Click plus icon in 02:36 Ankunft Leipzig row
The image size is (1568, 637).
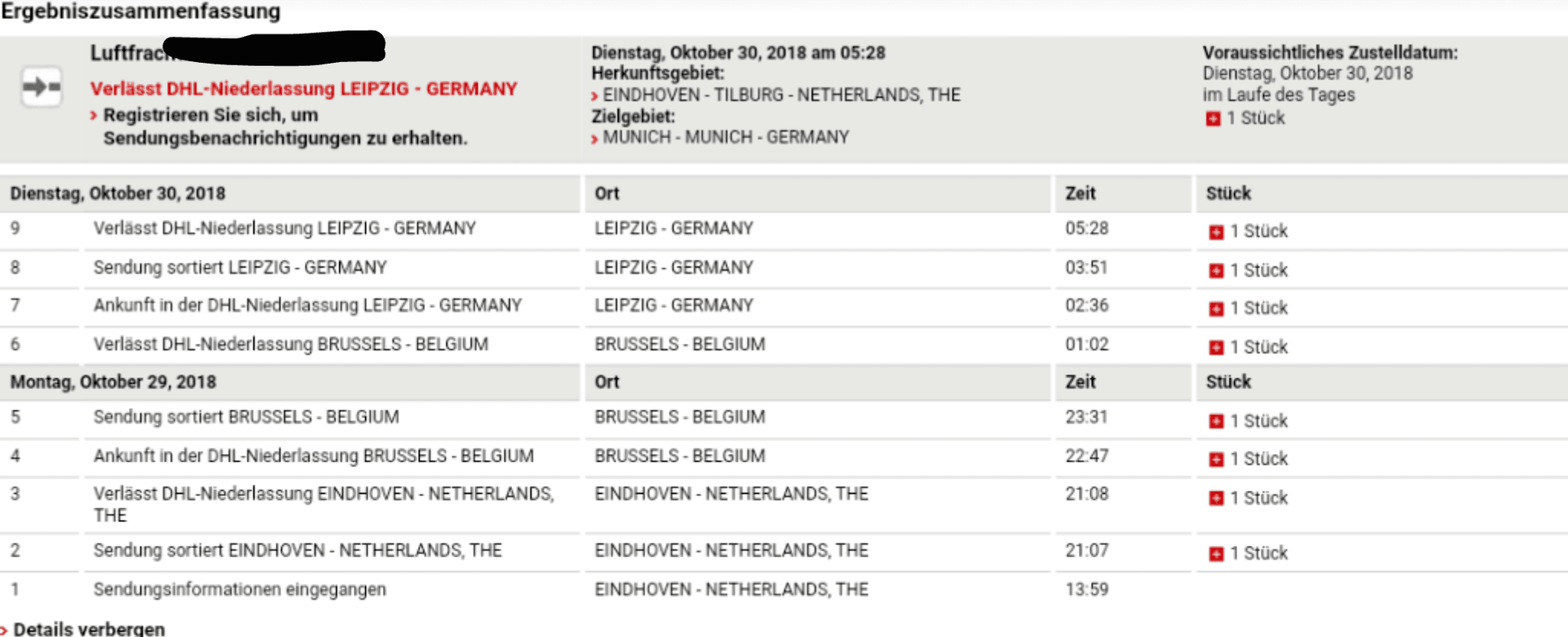(x=1216, y=310)
